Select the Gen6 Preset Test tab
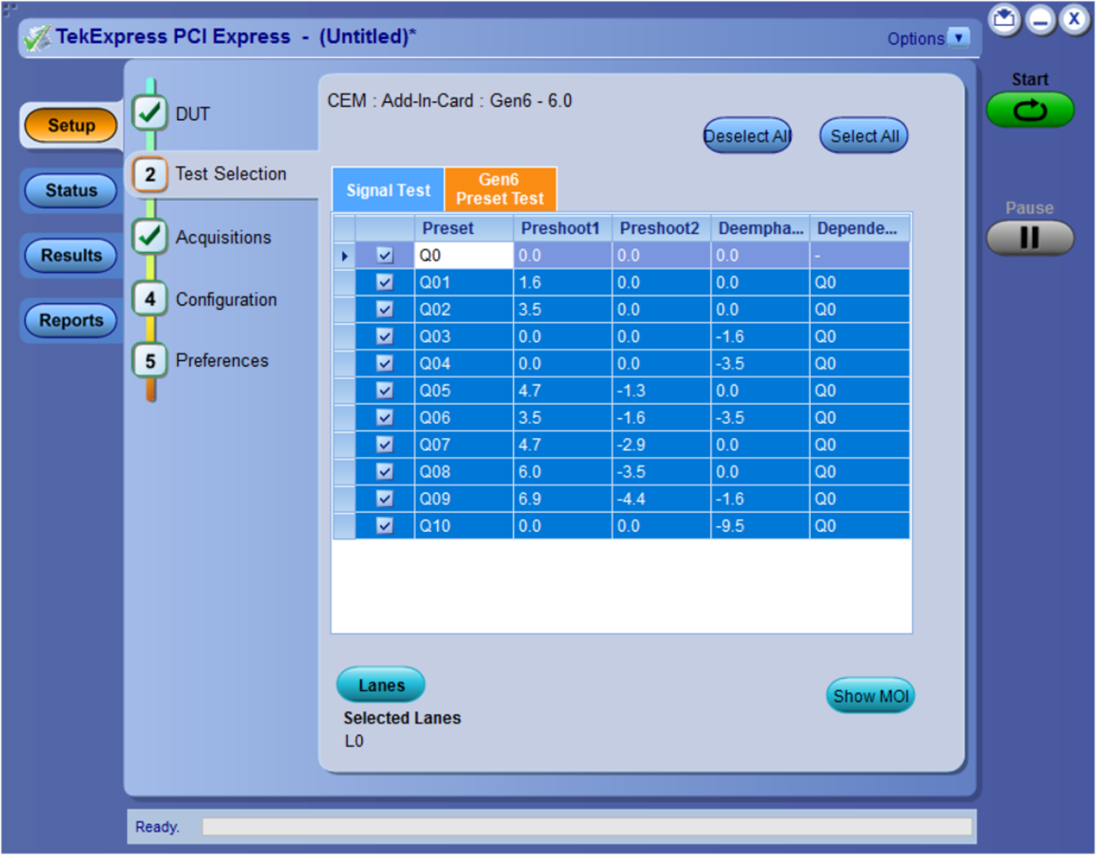Screen dimensions: 1096x855 point(500,189)
